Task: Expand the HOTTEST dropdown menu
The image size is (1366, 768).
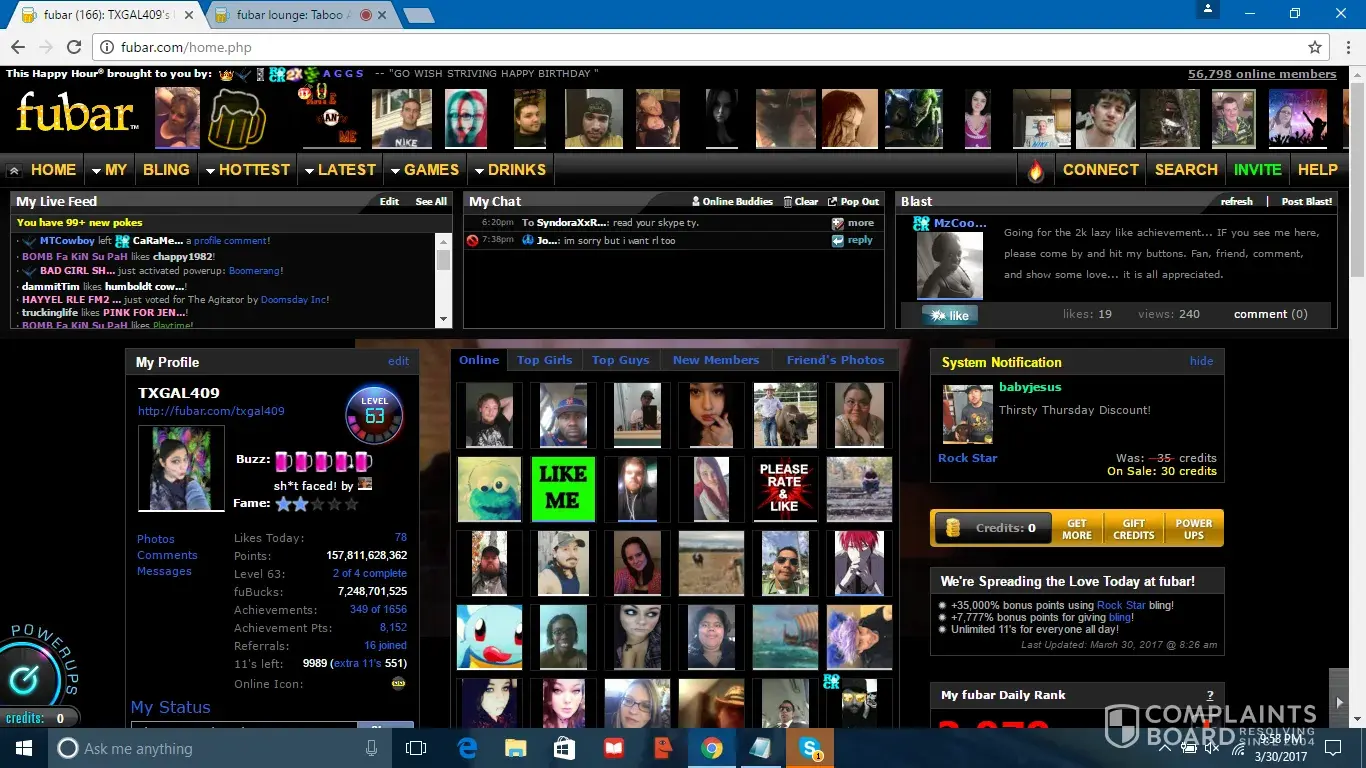Action: tap(247, 170)
